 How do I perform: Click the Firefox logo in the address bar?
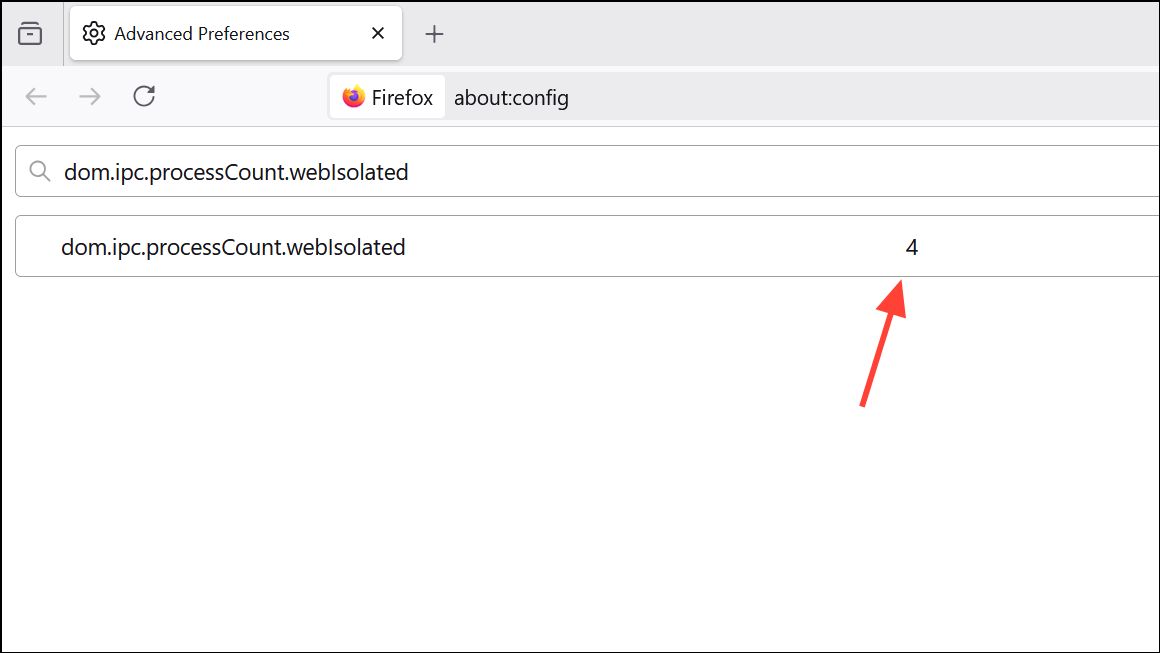tap(353, 97)
